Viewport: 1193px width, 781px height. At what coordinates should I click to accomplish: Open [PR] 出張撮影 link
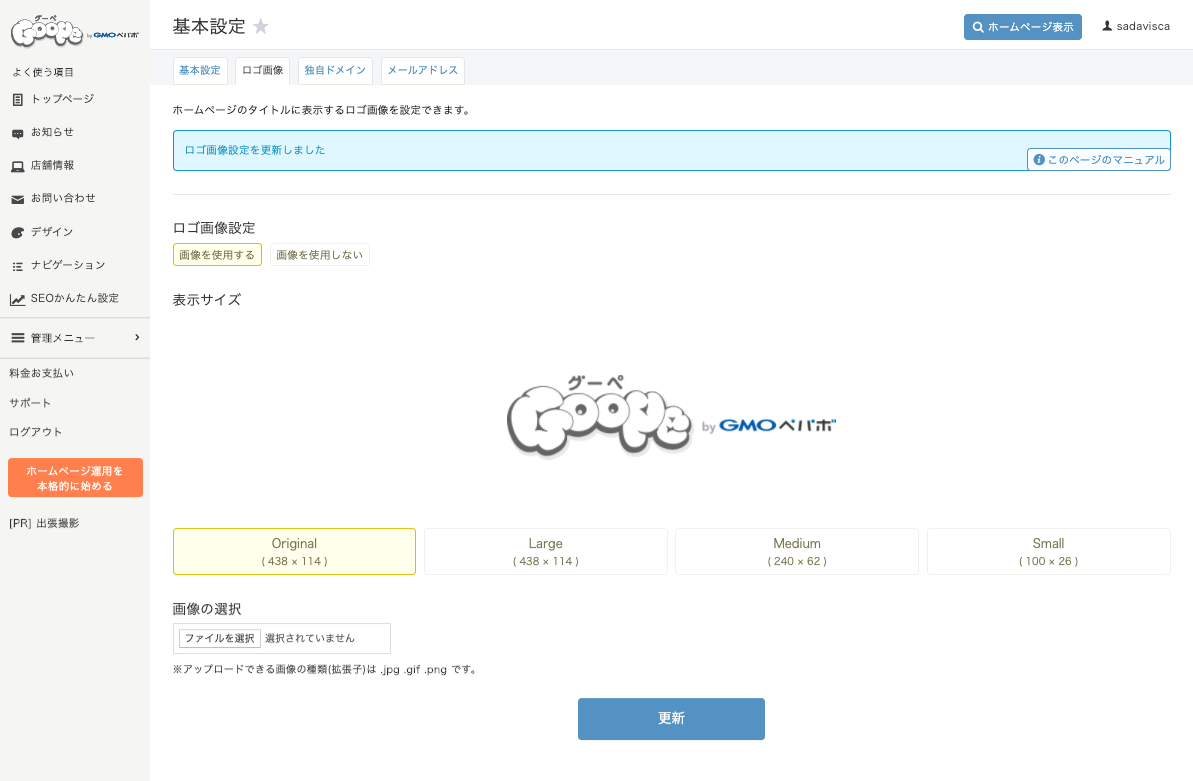point(44,523)
